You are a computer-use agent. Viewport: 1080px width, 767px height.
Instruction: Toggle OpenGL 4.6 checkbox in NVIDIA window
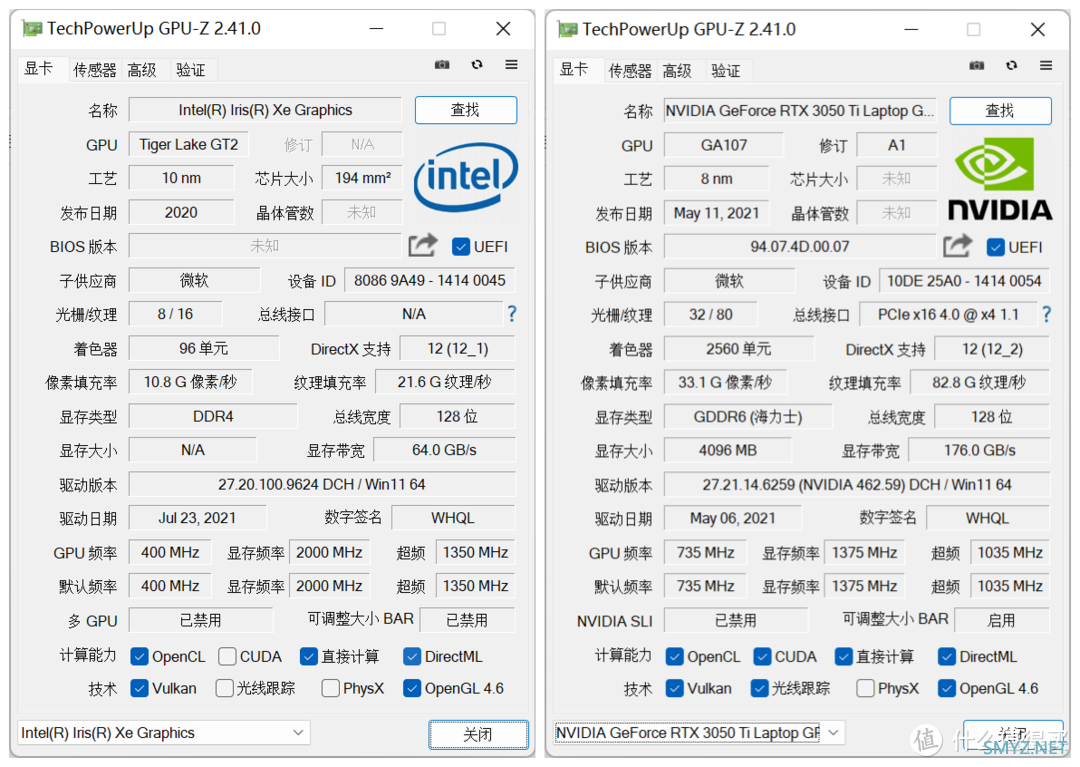tap(947, 689)
